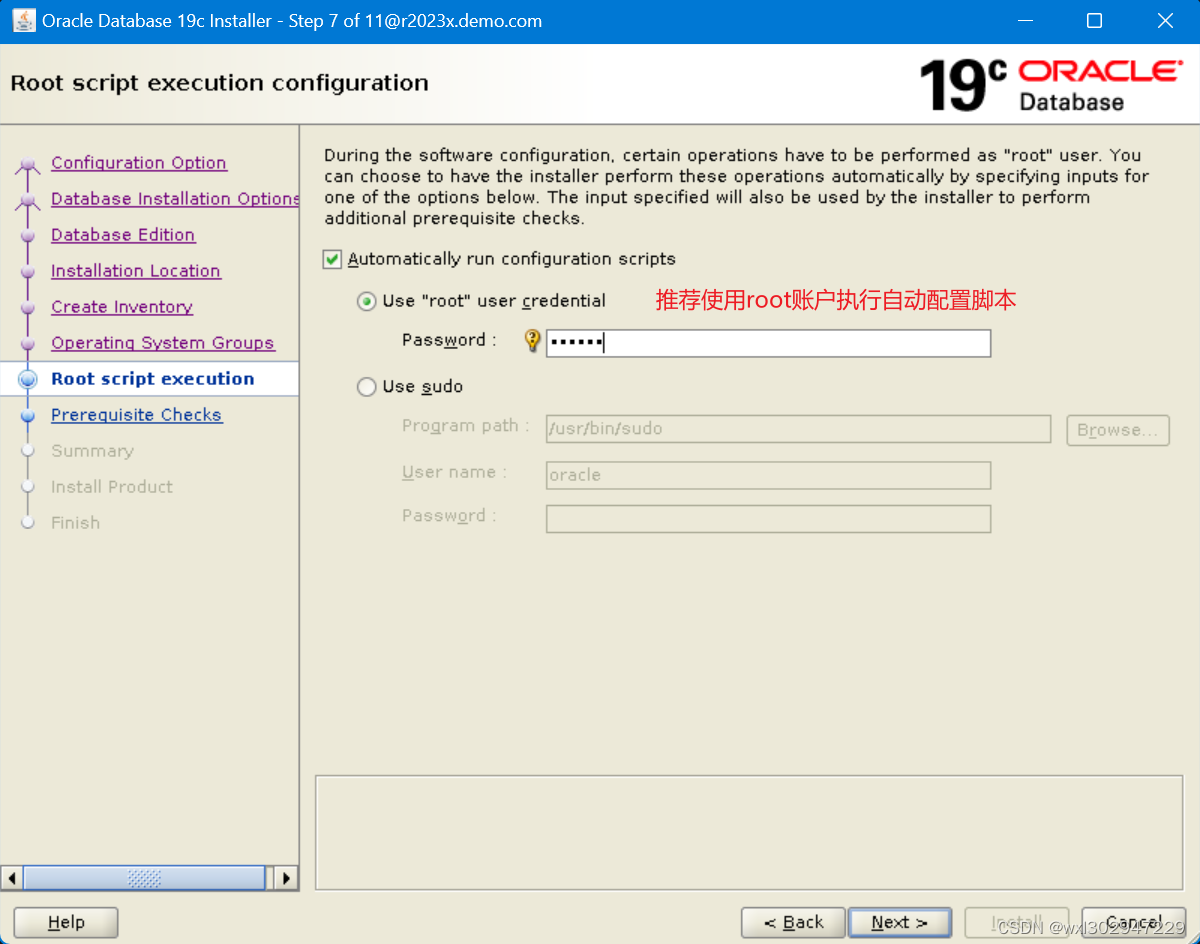Screen dimensions: 1200x944
Task: Click the sudo Password field
Action: [768, 519]
